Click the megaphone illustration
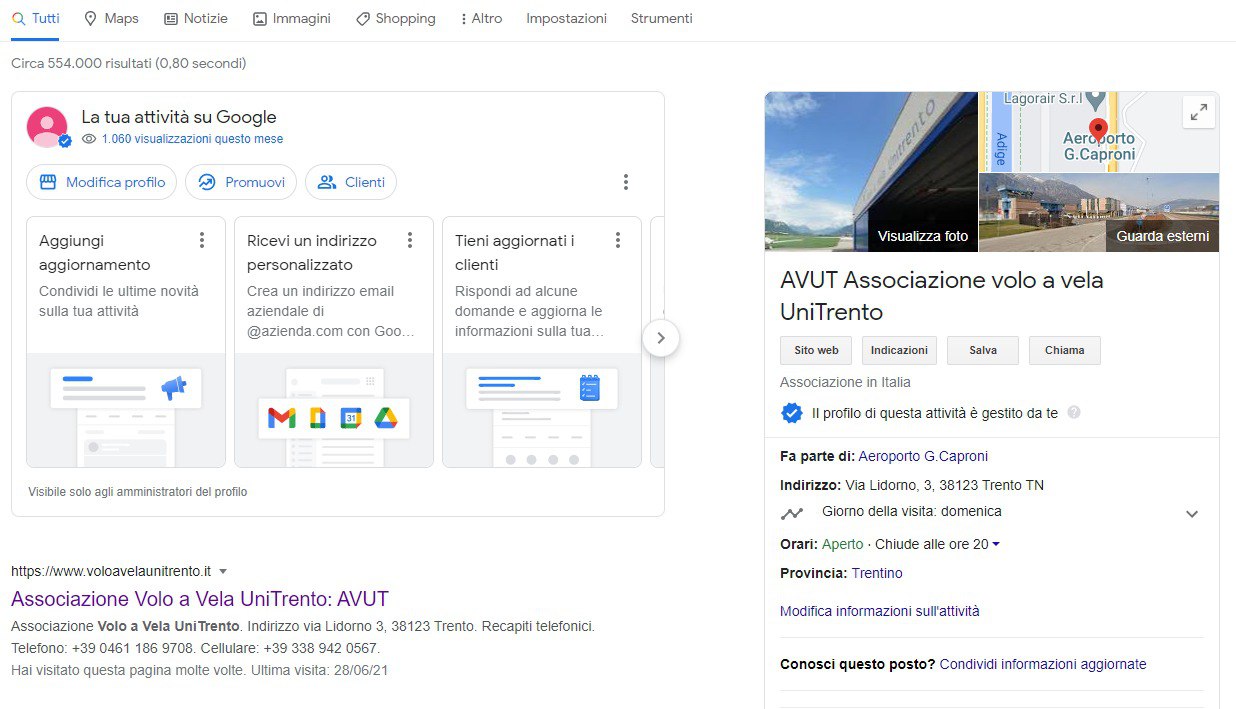The image size is (1236, 709). pyautogui.click(x=174, y=387)
